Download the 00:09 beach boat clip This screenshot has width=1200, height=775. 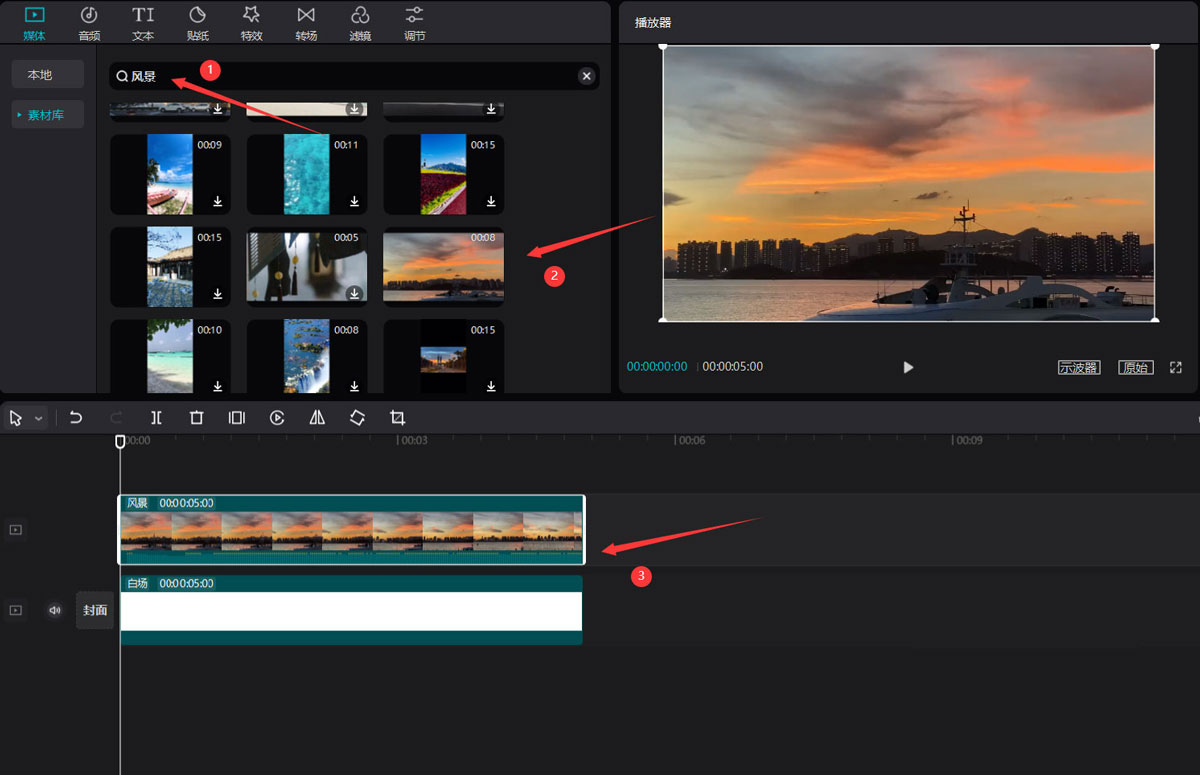(x=217, y=202)
